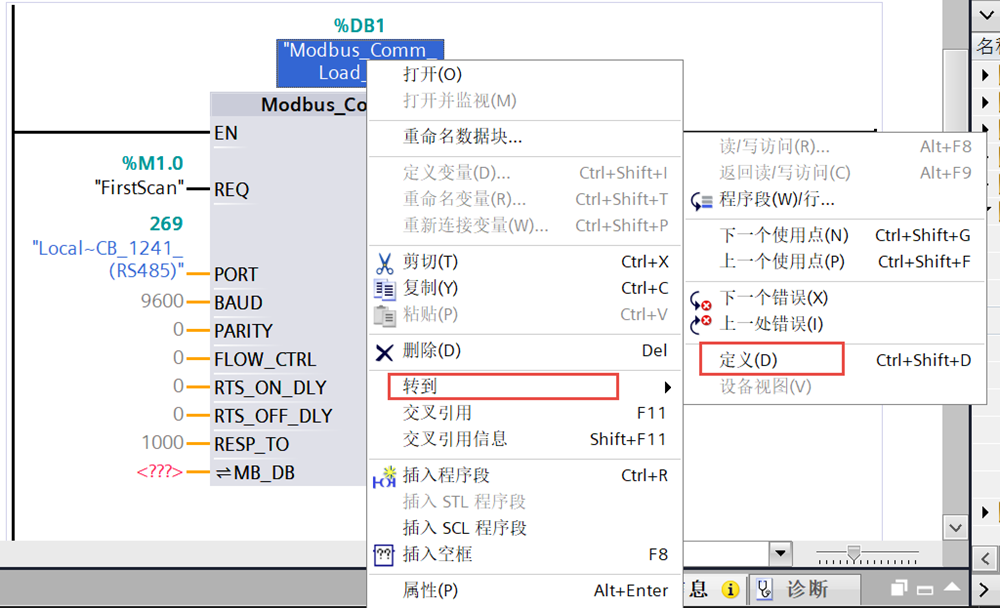Select 定义(D) in the Go To submenu
The height and width of the screenshot is (608, 1000).
(x=748, y=360)
